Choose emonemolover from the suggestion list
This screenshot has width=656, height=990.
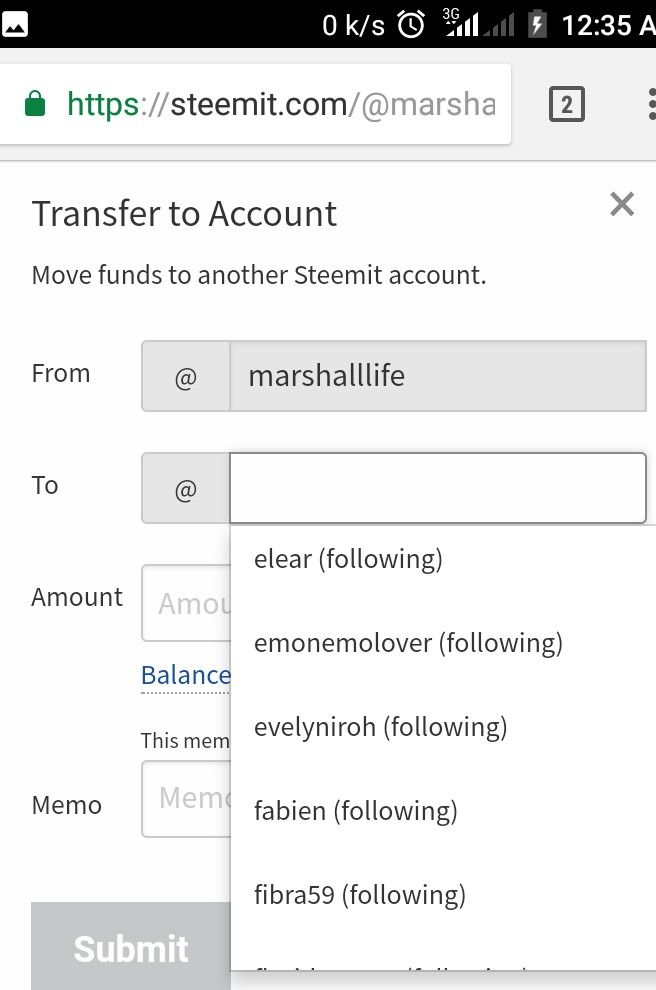pyautogui.click(x=407, y=643)
